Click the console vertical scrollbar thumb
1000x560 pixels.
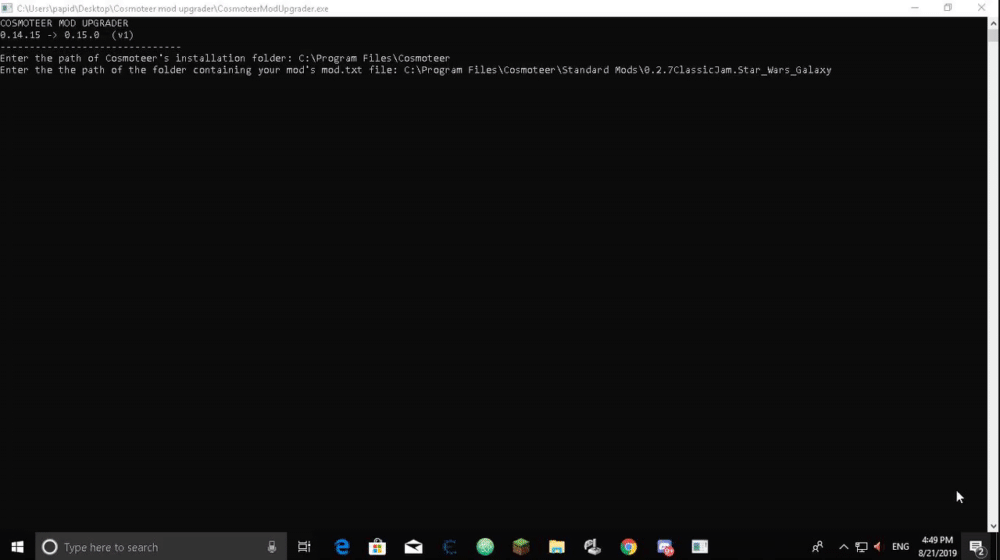(x=993, y=34)
